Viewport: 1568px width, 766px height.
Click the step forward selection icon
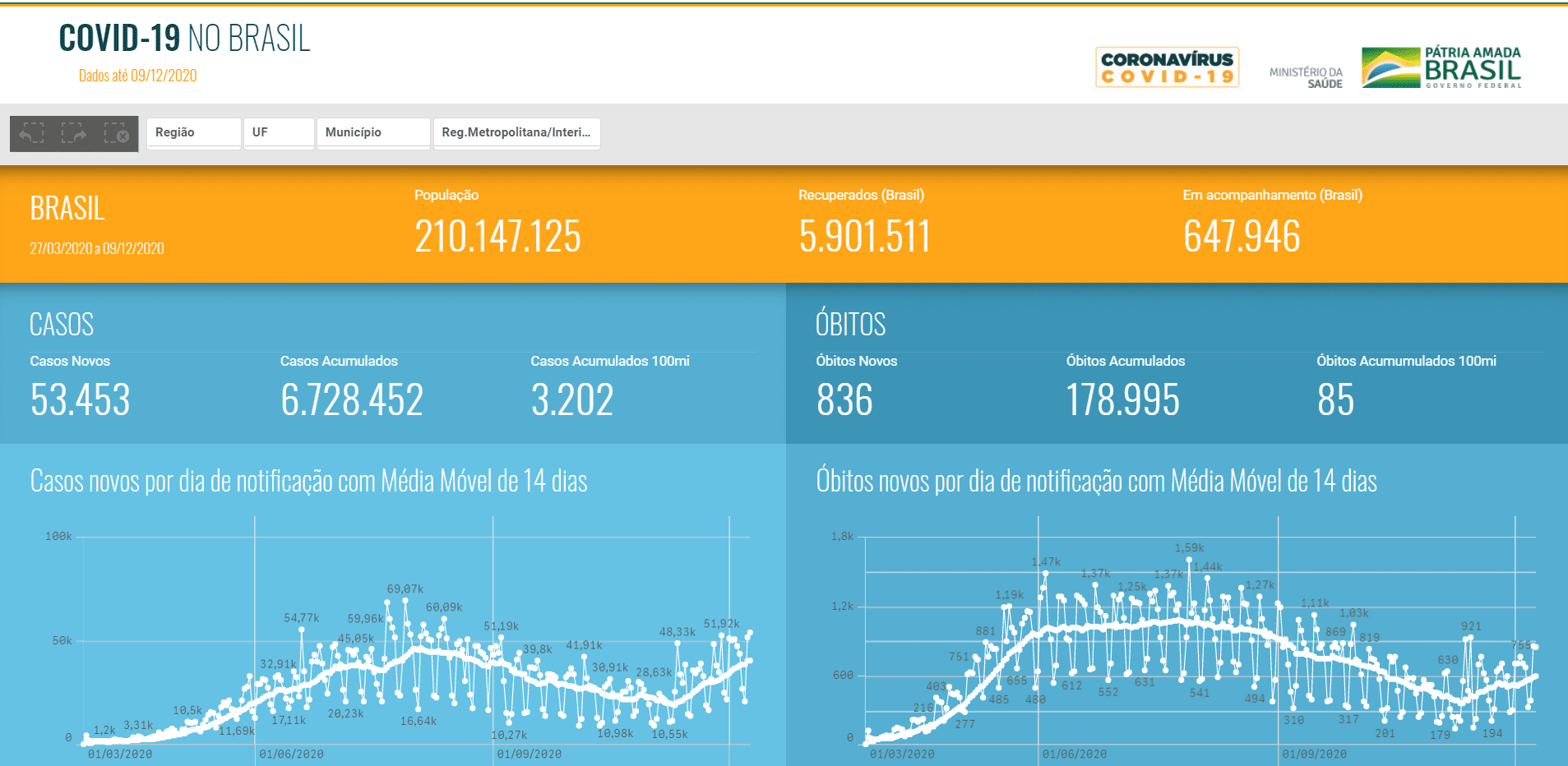pyautogui.click(x=74, y=133)
